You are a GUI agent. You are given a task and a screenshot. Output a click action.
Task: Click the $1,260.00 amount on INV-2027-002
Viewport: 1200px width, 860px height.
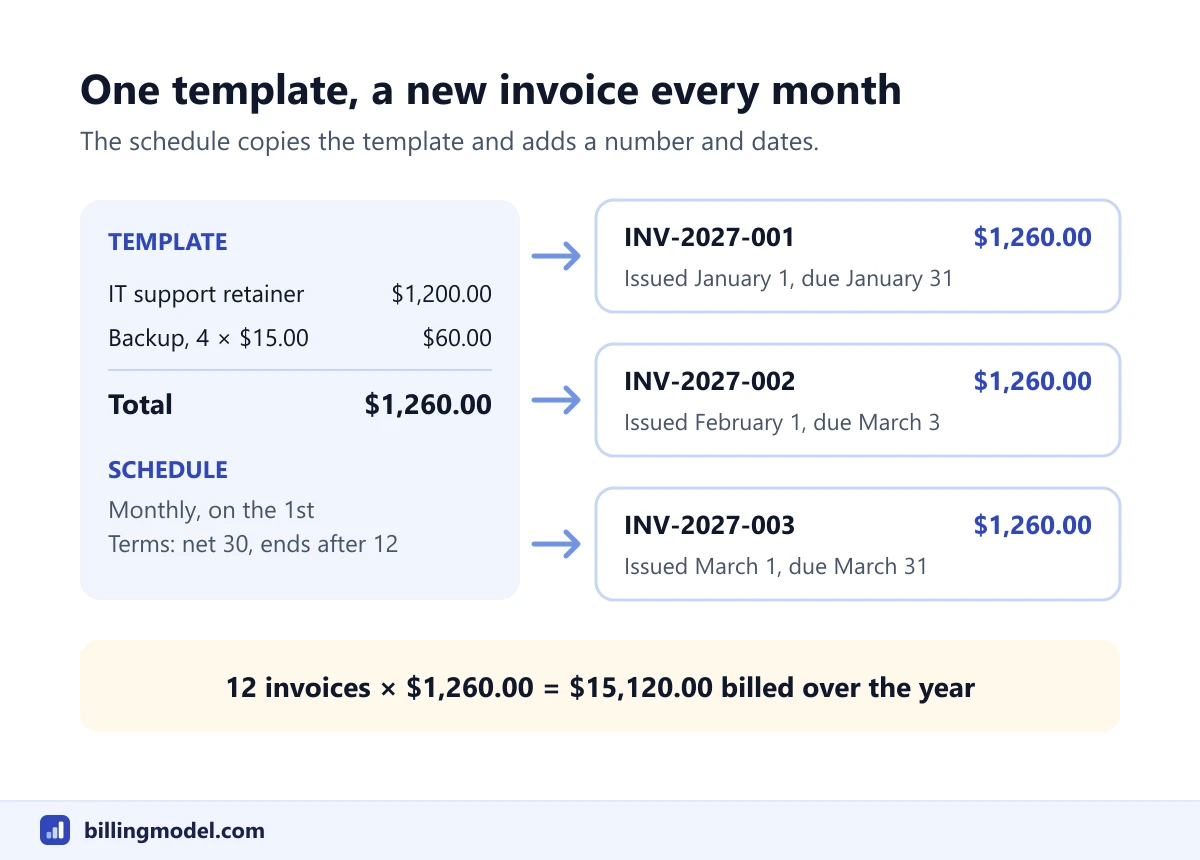[1033, 381]
